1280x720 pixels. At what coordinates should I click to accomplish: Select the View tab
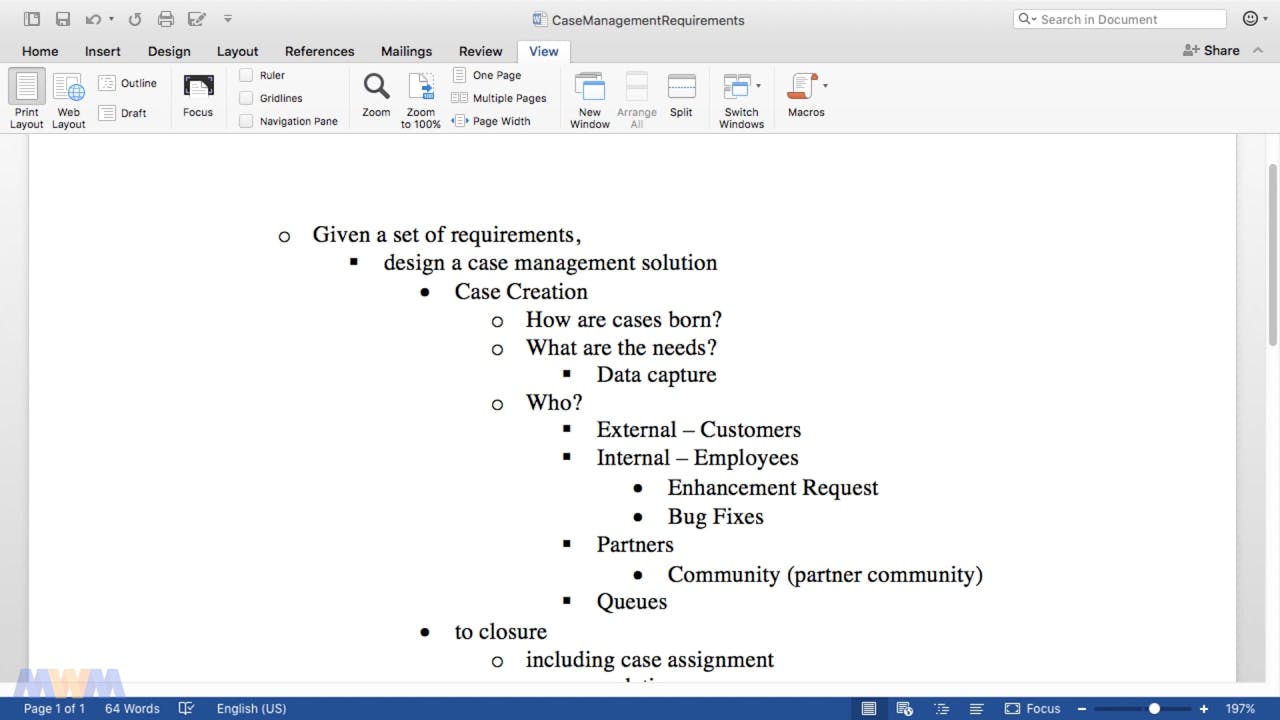pyautogui.click(x=544, y=51)
